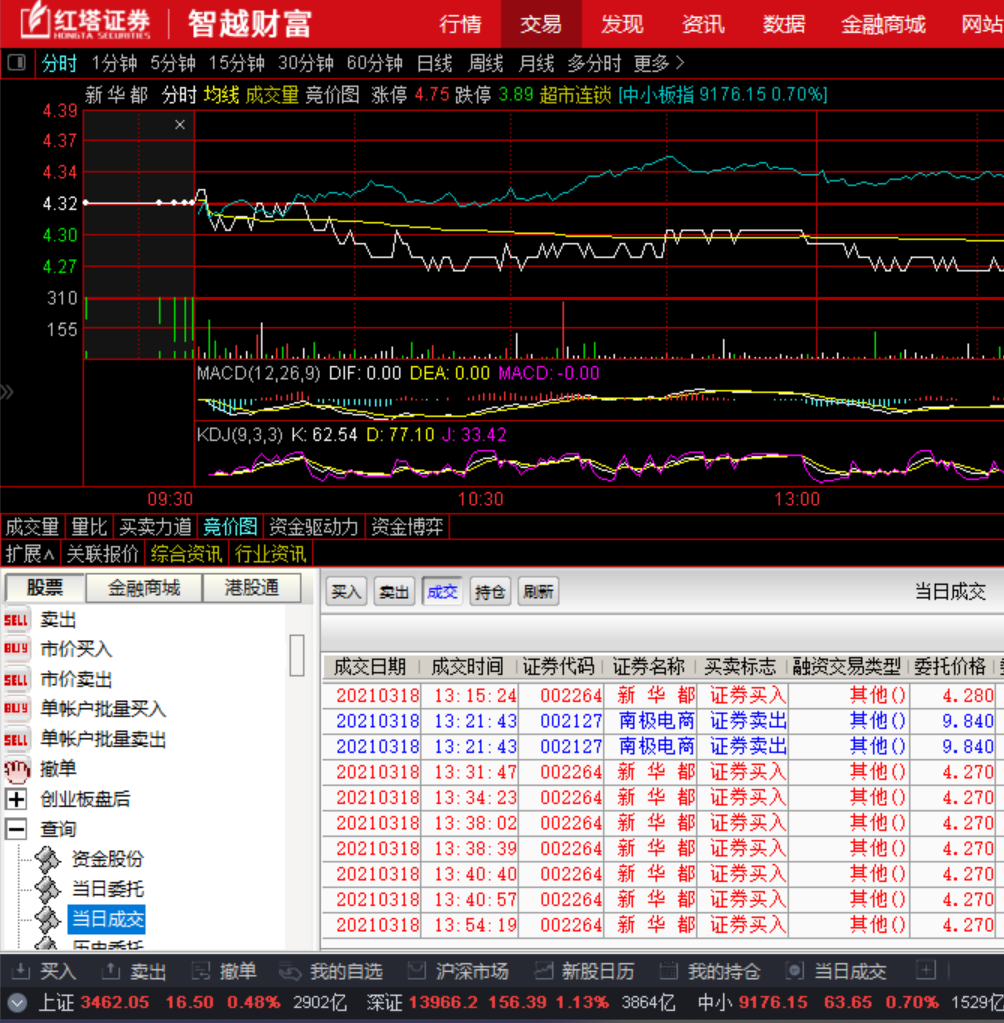Click the 买入 button above the table
Viewport: 1004px width, 1023px height.
346,592
